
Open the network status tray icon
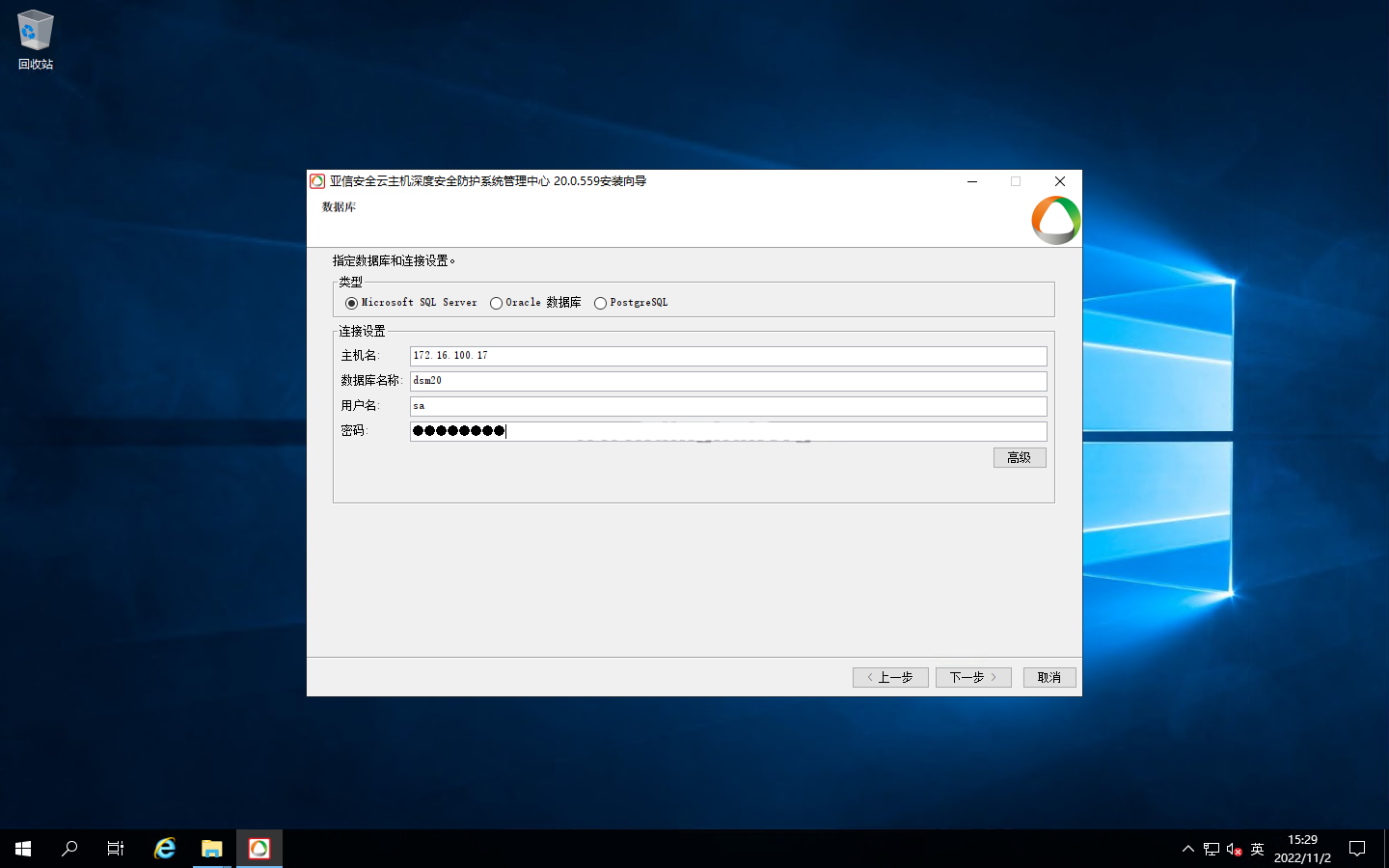tap(1212, 850)
